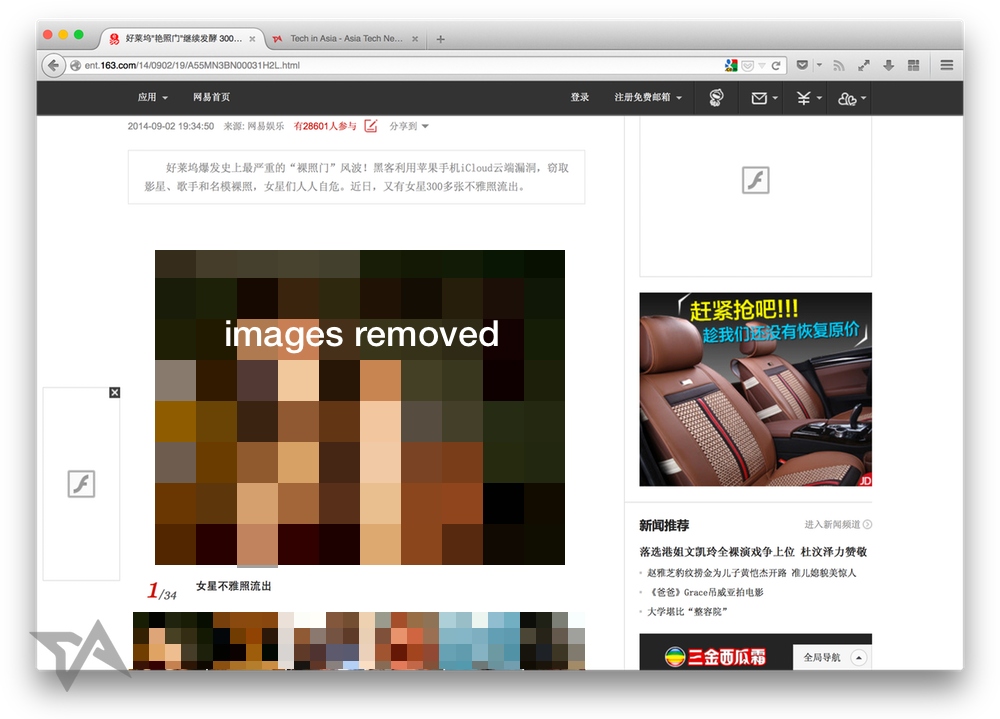The image size is (1000, 719).
Task: Select the 好莱坞"艳照门"继续发酵 tab
Action: pos(182,38)
